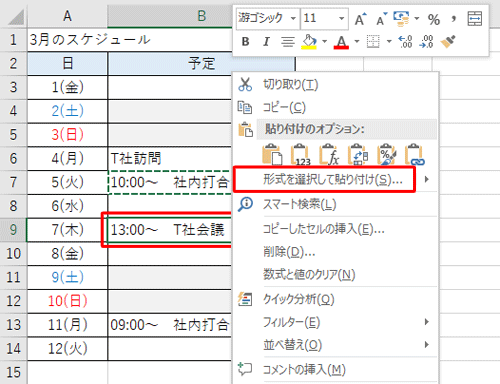
Task: Select column A header
Action: (x=68, y=16)
